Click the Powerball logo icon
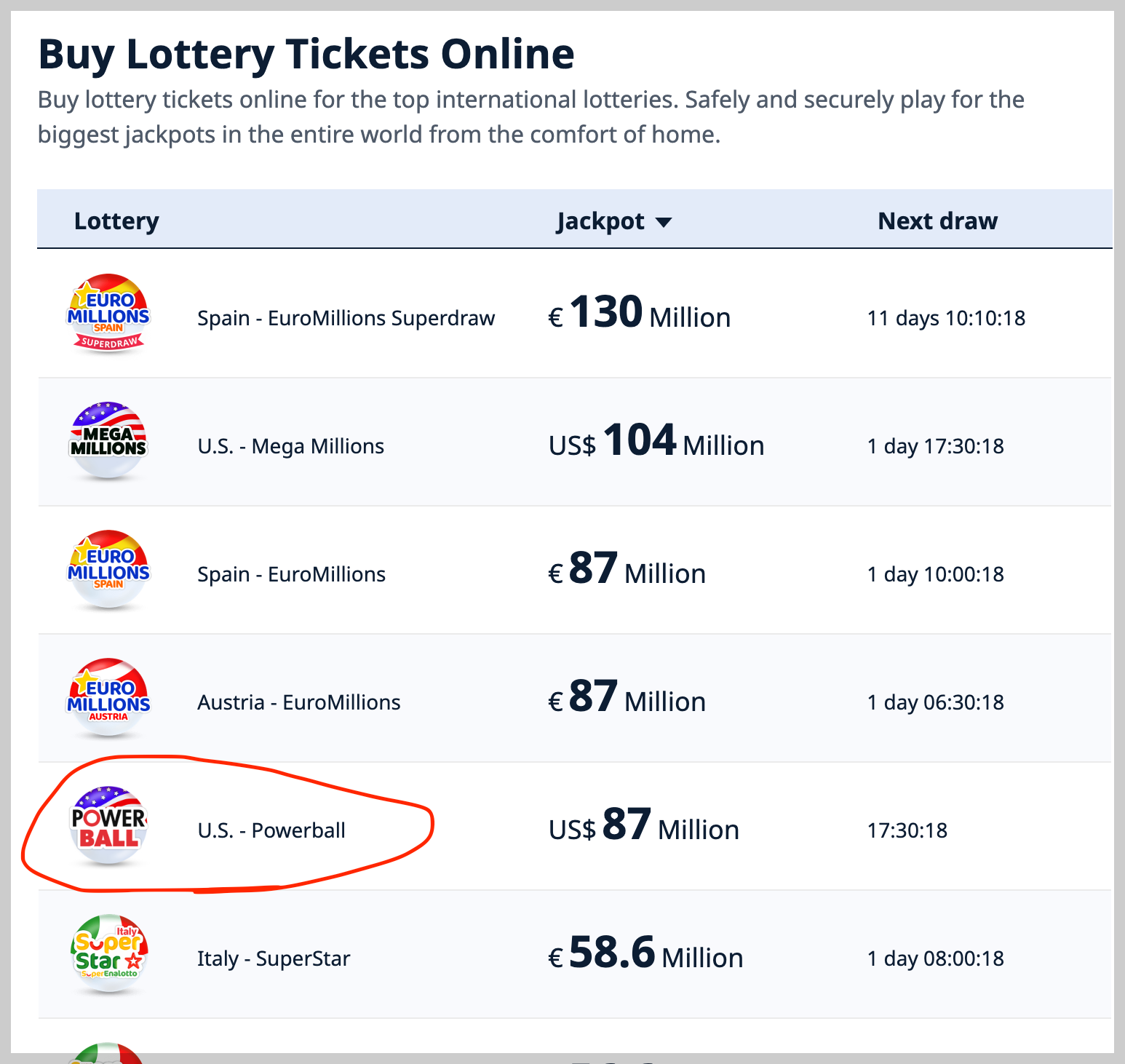 [x=108, y=826]
